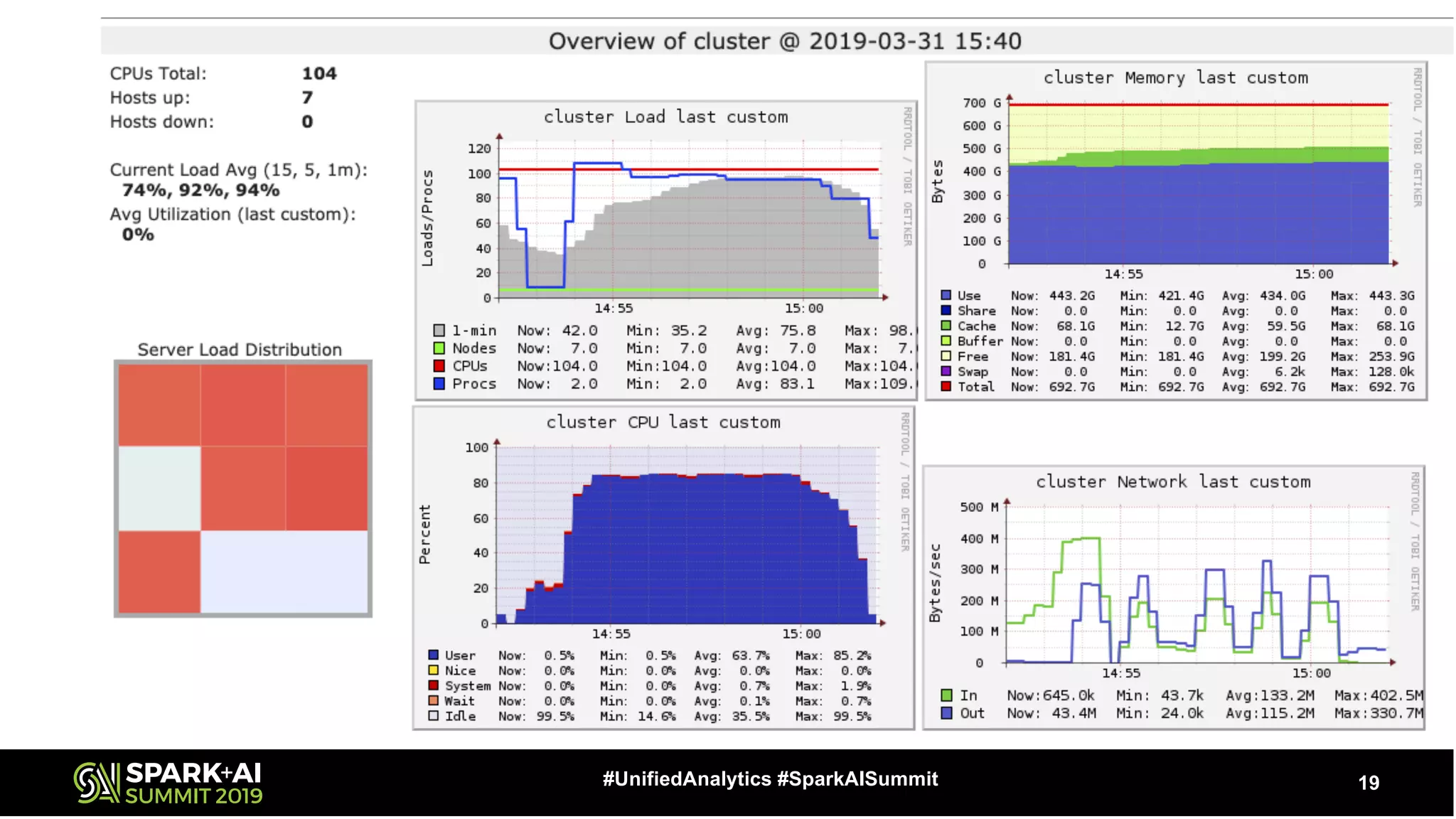1456x819 pixels.
Task: Click the yellow Nice legend swatch
Action: pyautogui.click(x=433, y=670)
